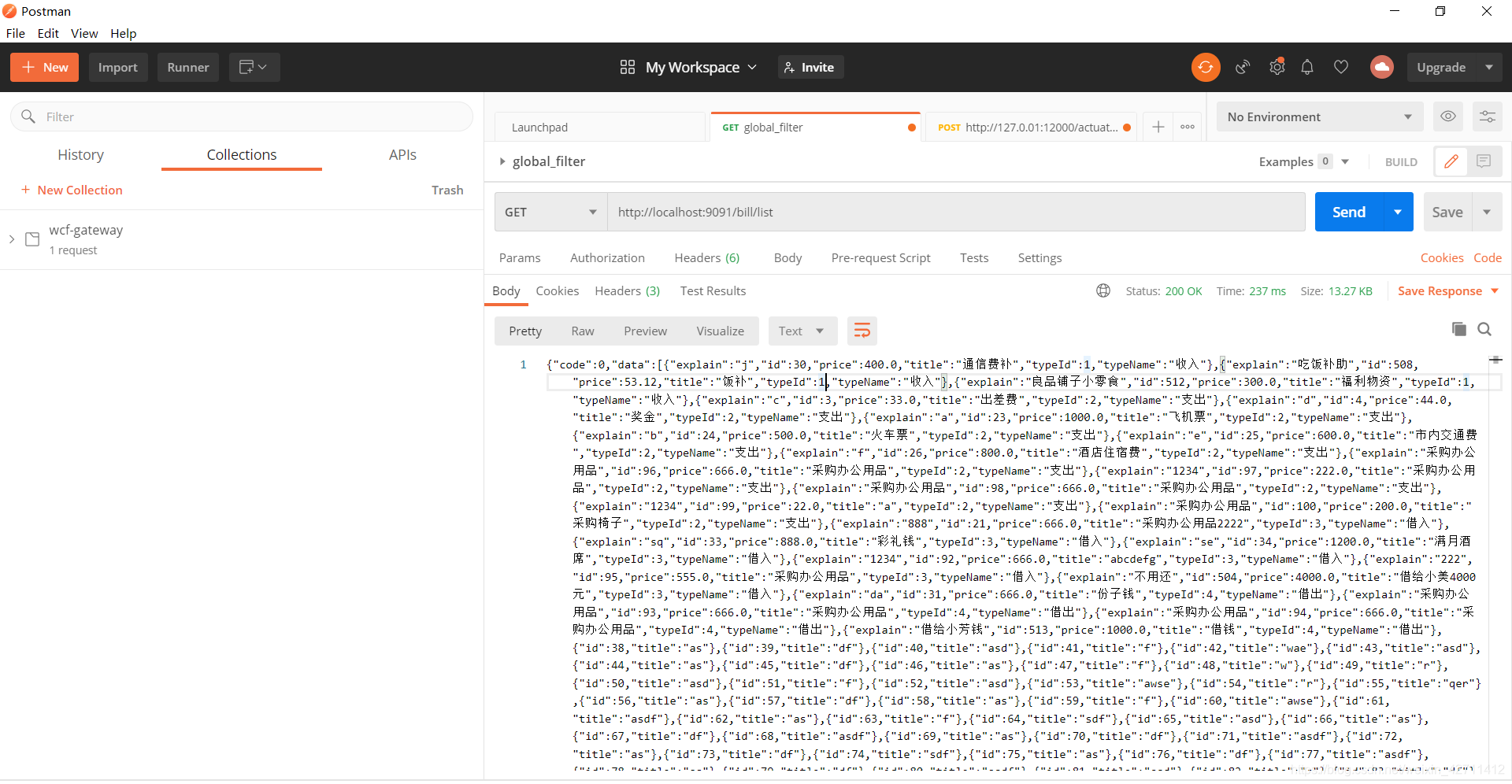Open the Authorization tab
Image resolution: width=1512 pixels, height=784 pixels.
[x=607, y=257]
